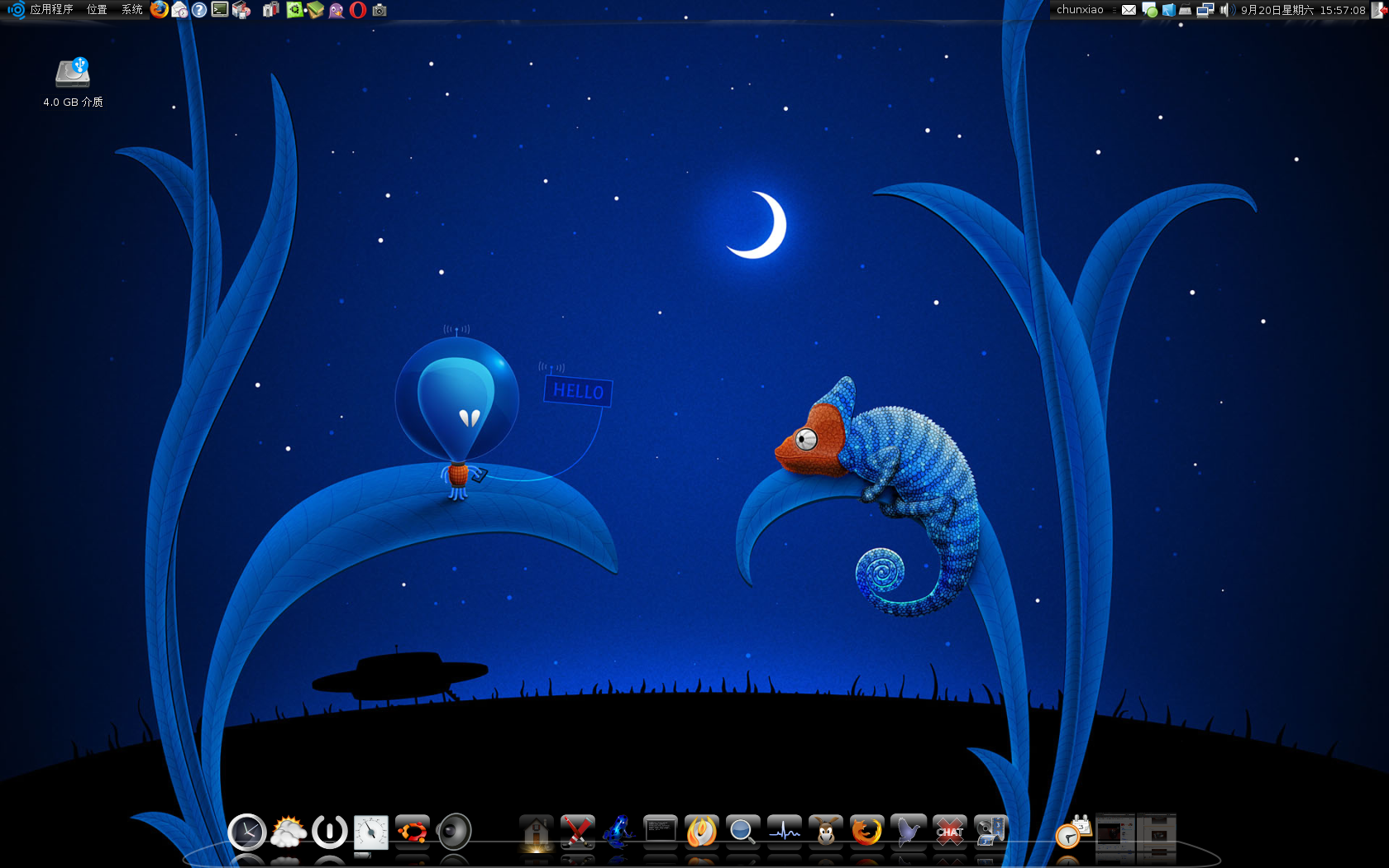Select the second workspace thumbnail in the dock
Screen dimensions: 1389x868
pyautogui.click(x=1157, y=832)
